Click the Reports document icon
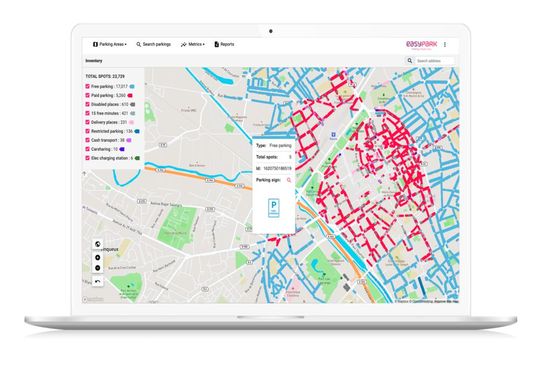Image resolution: width=540 pixels, height=366 pixels. (x=216, y=44)
